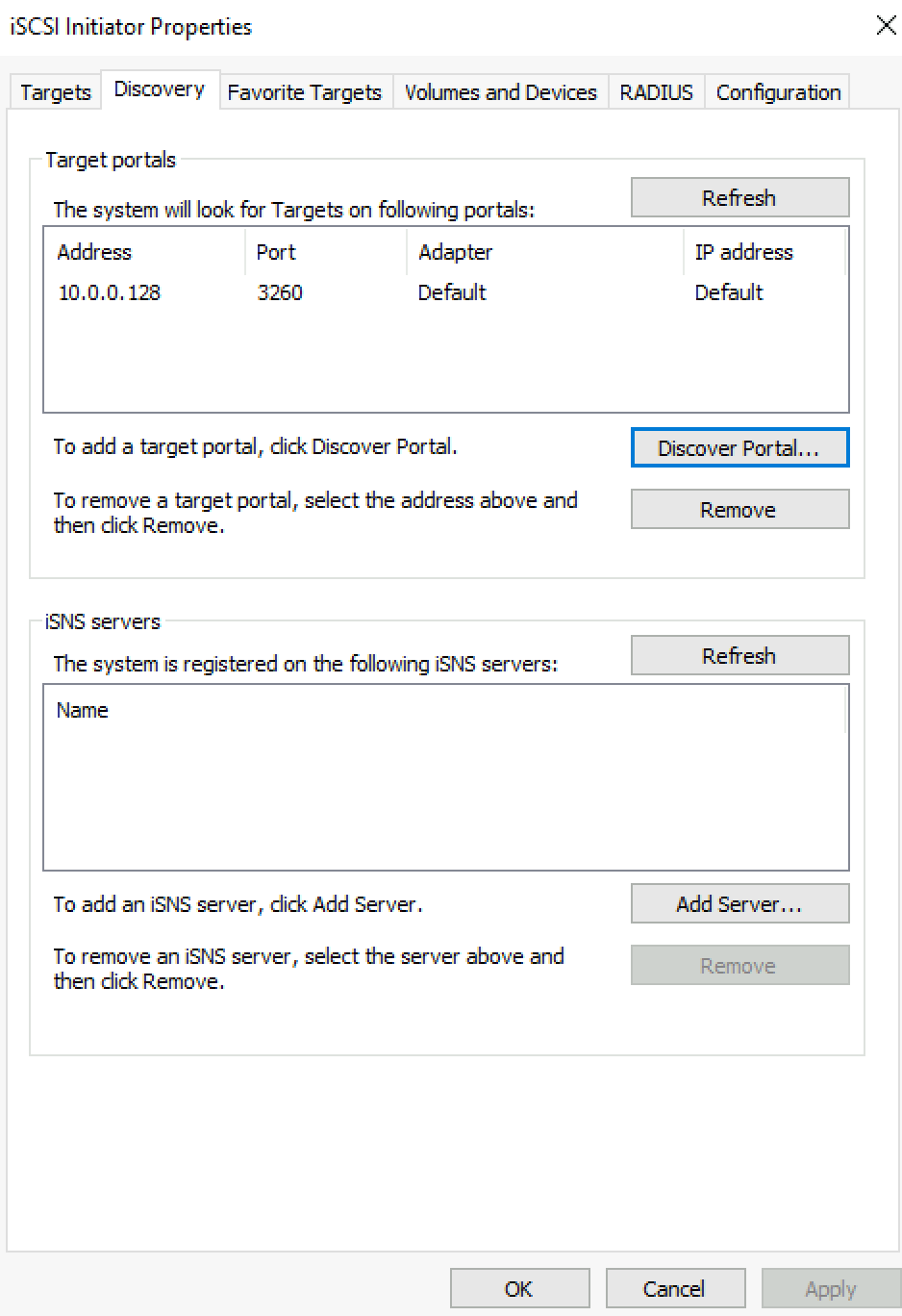Click the Discover Portal button
The width and height of the screenshot is (902, 1316).
click(x=739, y=447)
